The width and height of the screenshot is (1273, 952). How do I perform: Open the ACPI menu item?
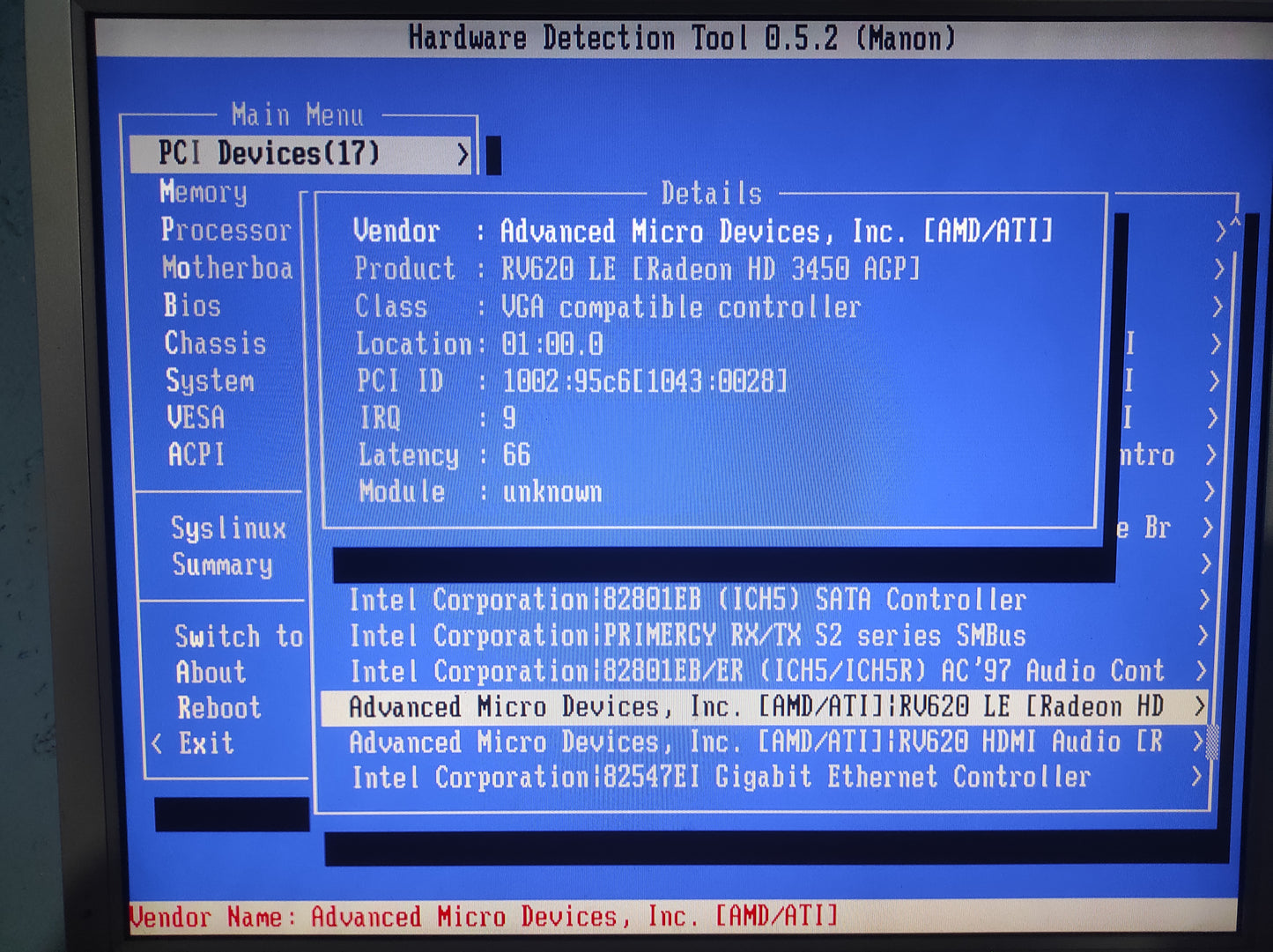196,454
